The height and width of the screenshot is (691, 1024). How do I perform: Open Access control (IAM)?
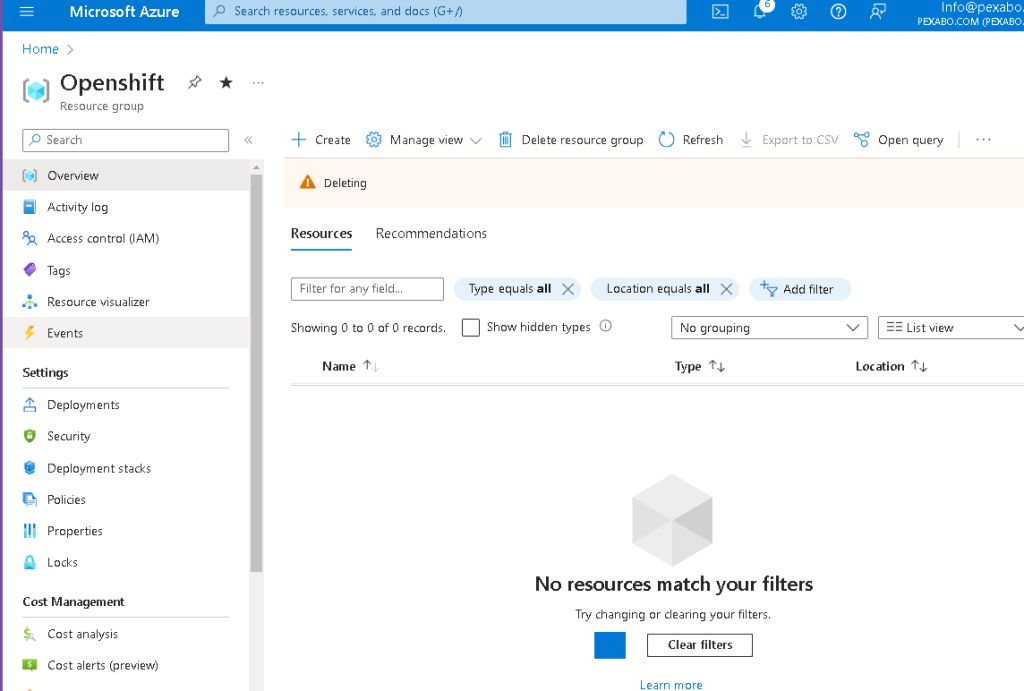coord(126,238)
